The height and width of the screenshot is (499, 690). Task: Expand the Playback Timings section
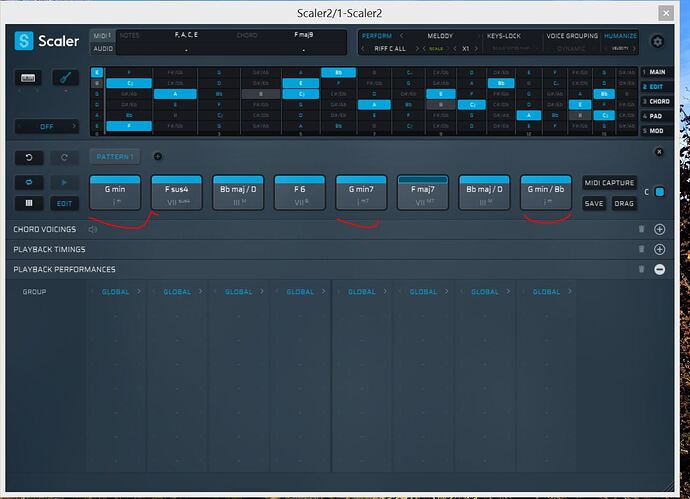(659, 250)
